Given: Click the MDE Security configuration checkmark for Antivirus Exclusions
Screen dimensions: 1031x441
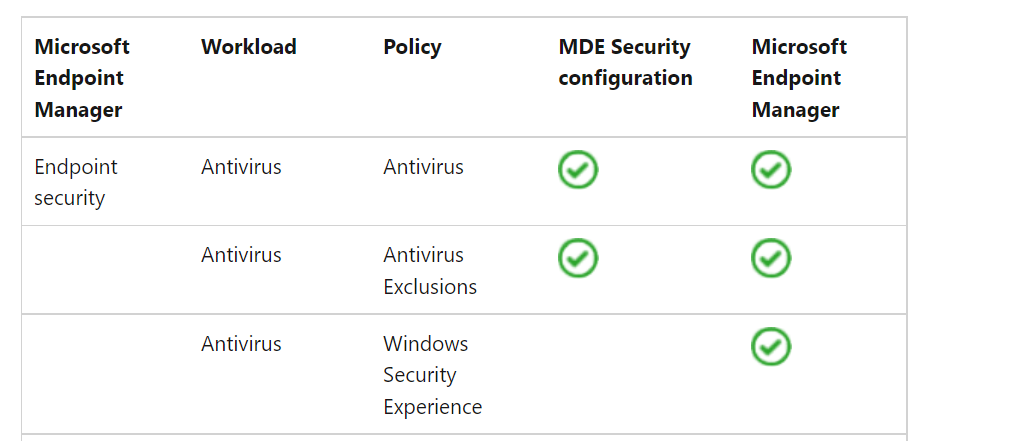Looking at the screenshot, I should click(578, 257).
